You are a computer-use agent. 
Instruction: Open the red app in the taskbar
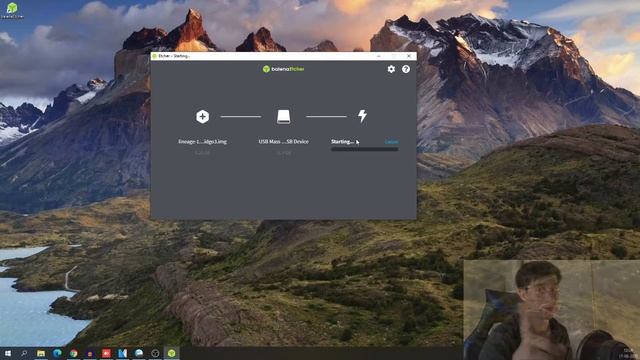click(x=106, y=353)
